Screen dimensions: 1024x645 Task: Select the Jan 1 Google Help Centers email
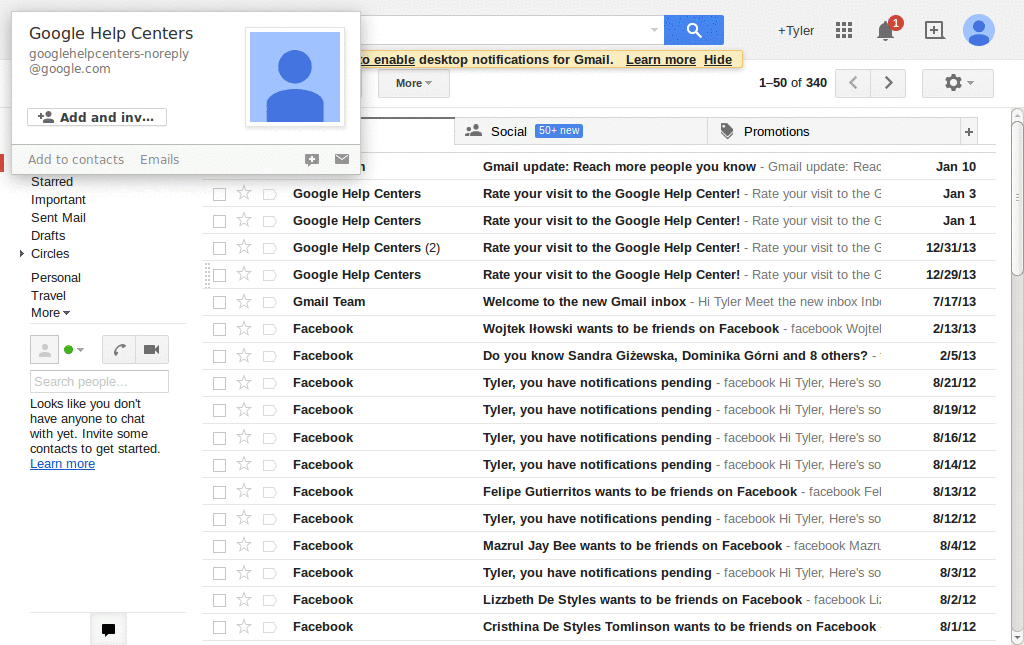click(219, 221)
